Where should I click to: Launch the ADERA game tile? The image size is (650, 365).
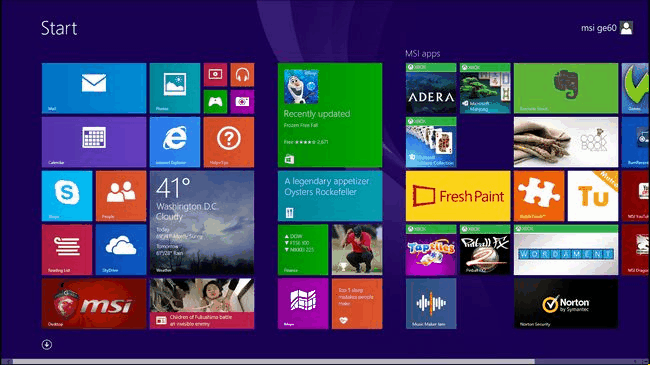(x=431, y=88)
